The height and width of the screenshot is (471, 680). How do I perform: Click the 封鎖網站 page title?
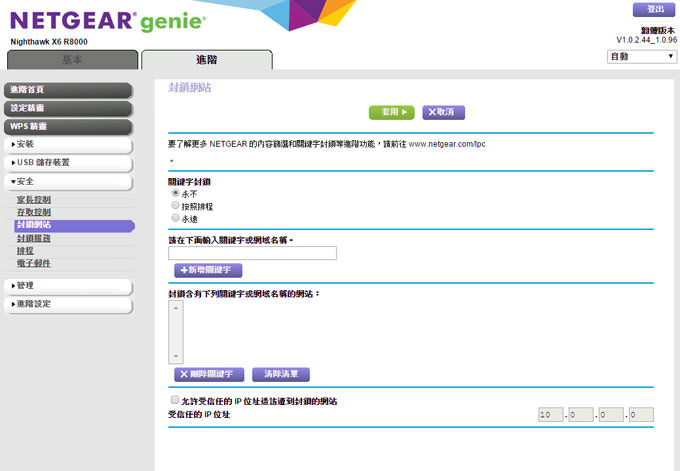tap(190, 88)
